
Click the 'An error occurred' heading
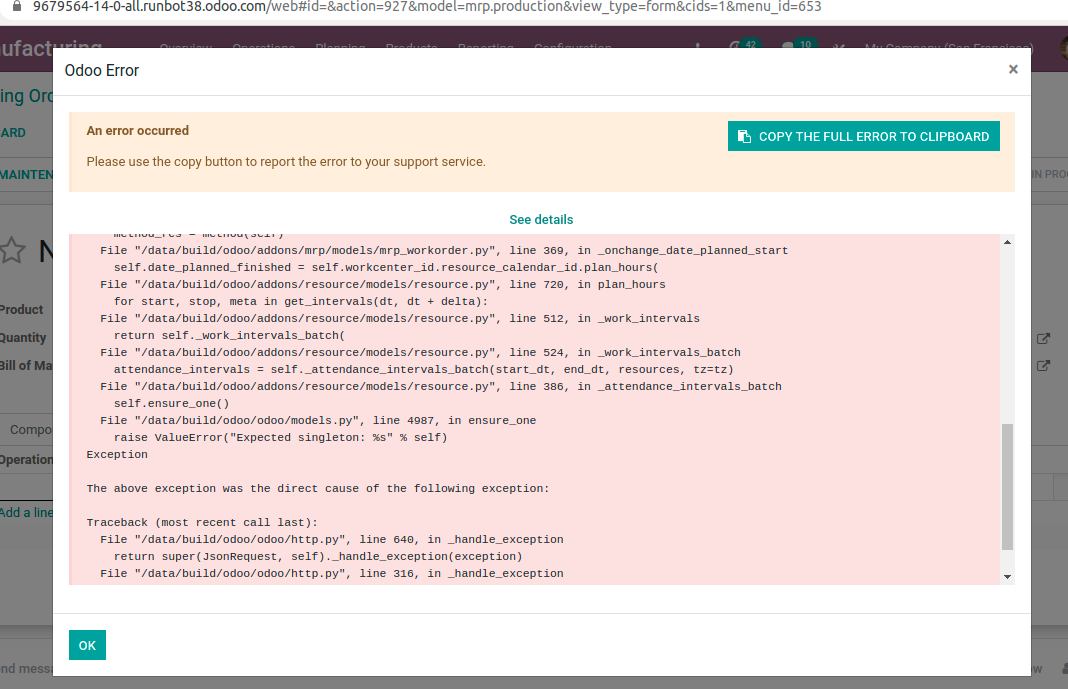[138, 131]
